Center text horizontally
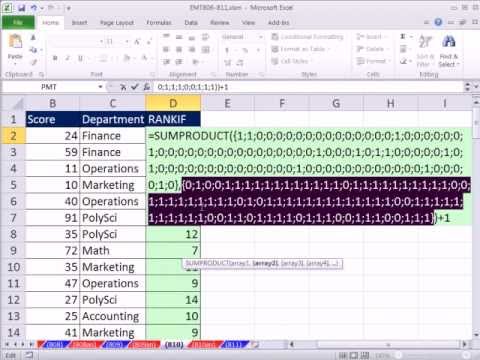Viewport: 480px width, 360px height. 179,50
